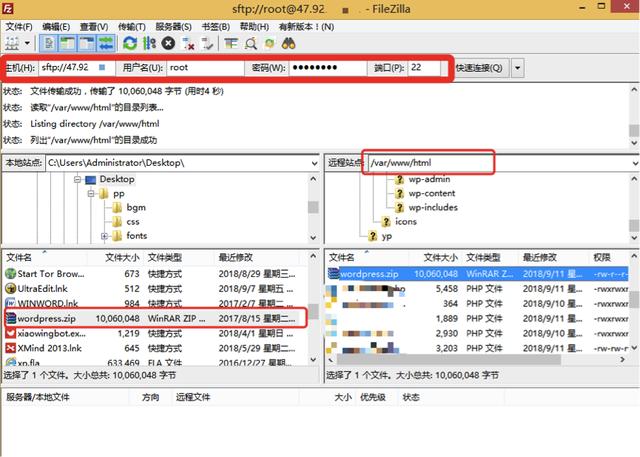This screenshot has height=457, width=640.
Task: Open the 书签(B) menu
Action: click(216, 27)
